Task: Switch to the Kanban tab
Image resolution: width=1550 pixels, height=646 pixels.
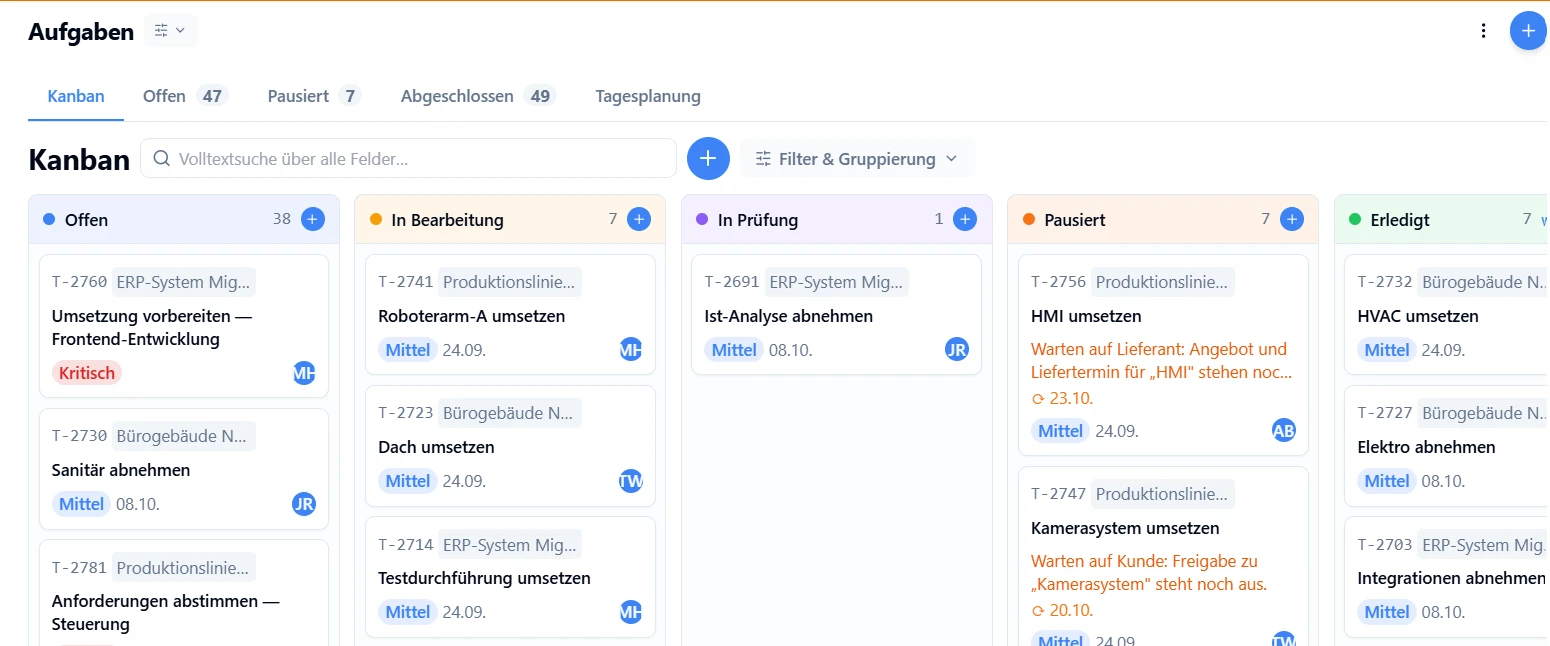Action: 76,97
